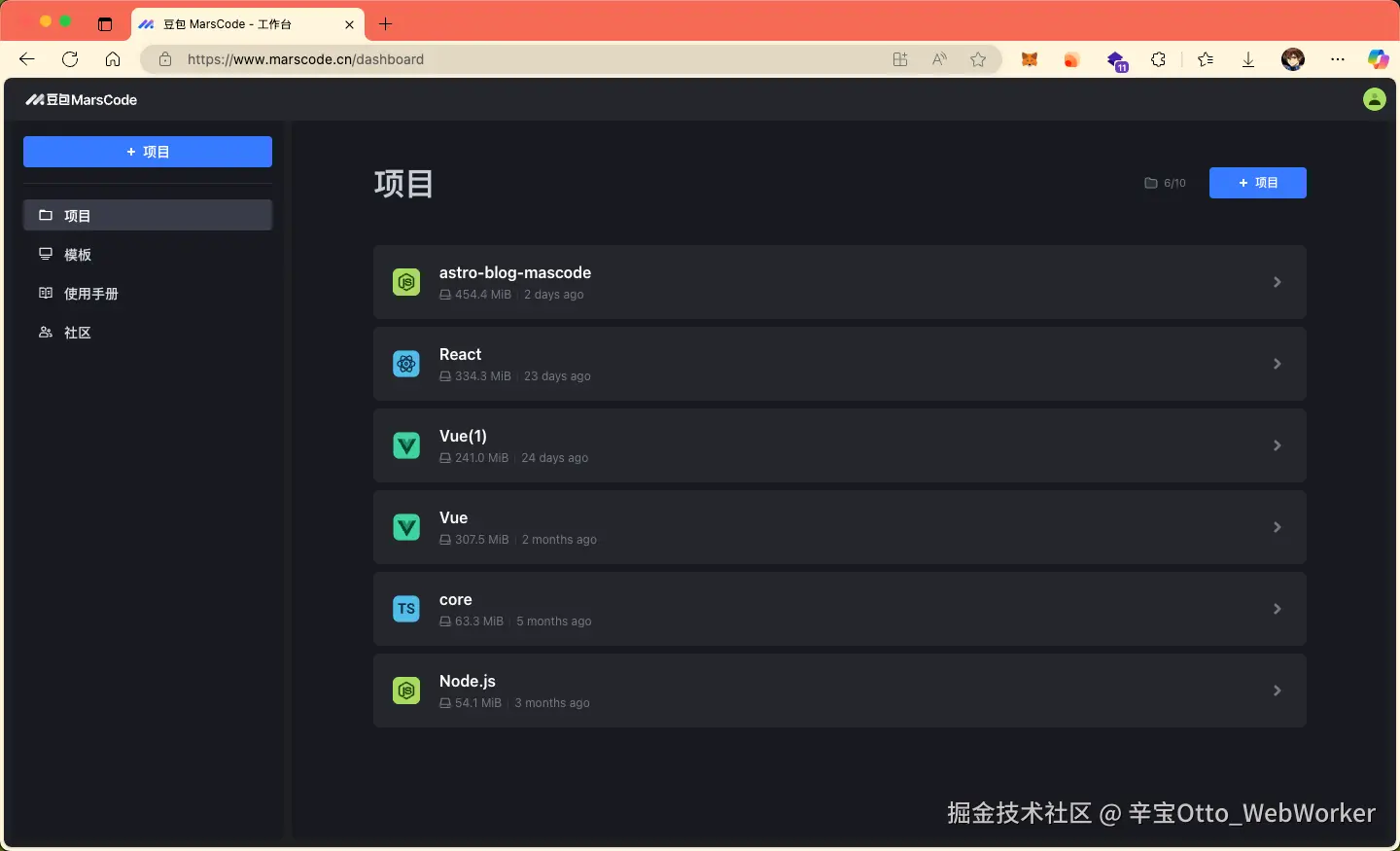Open astro-blog-mascode via its chevron

[x=1277, y=282]
